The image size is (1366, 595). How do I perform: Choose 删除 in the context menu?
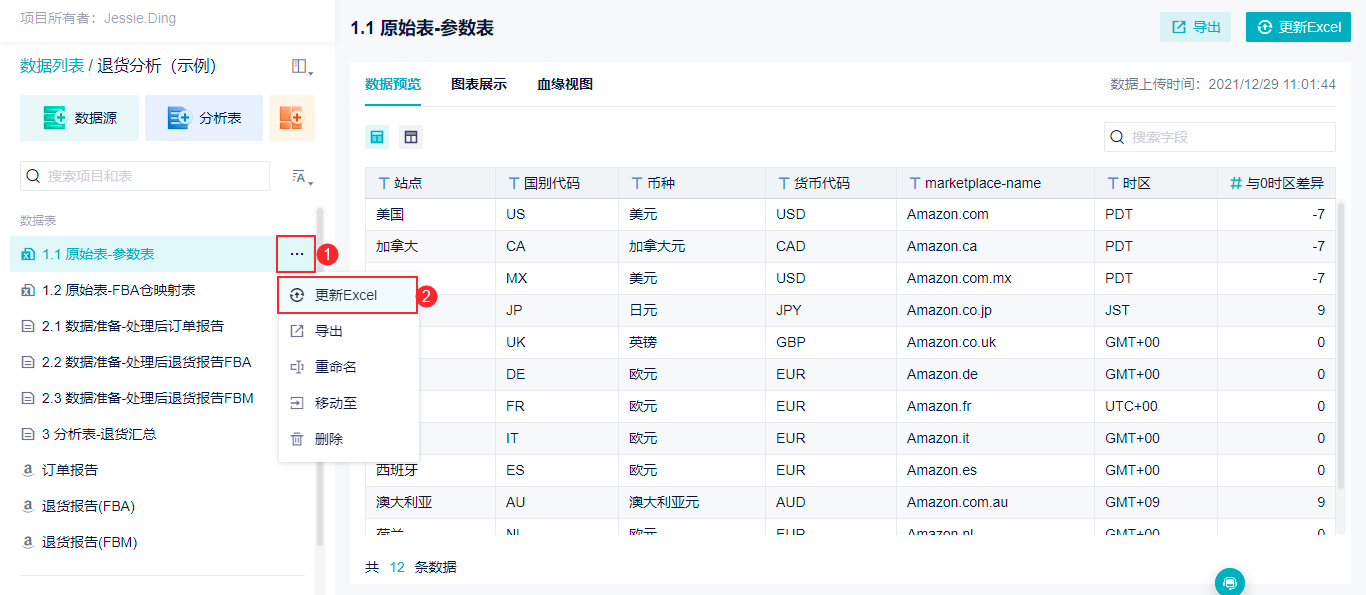pos(329,439)
